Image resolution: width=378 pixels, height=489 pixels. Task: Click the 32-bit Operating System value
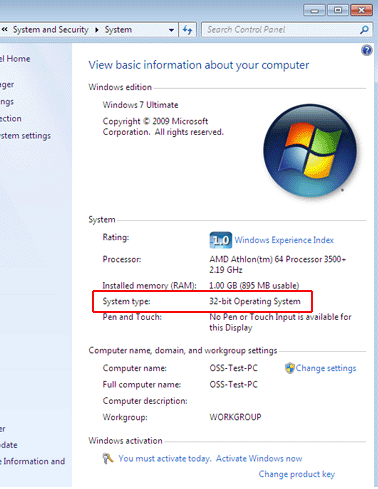255,301
